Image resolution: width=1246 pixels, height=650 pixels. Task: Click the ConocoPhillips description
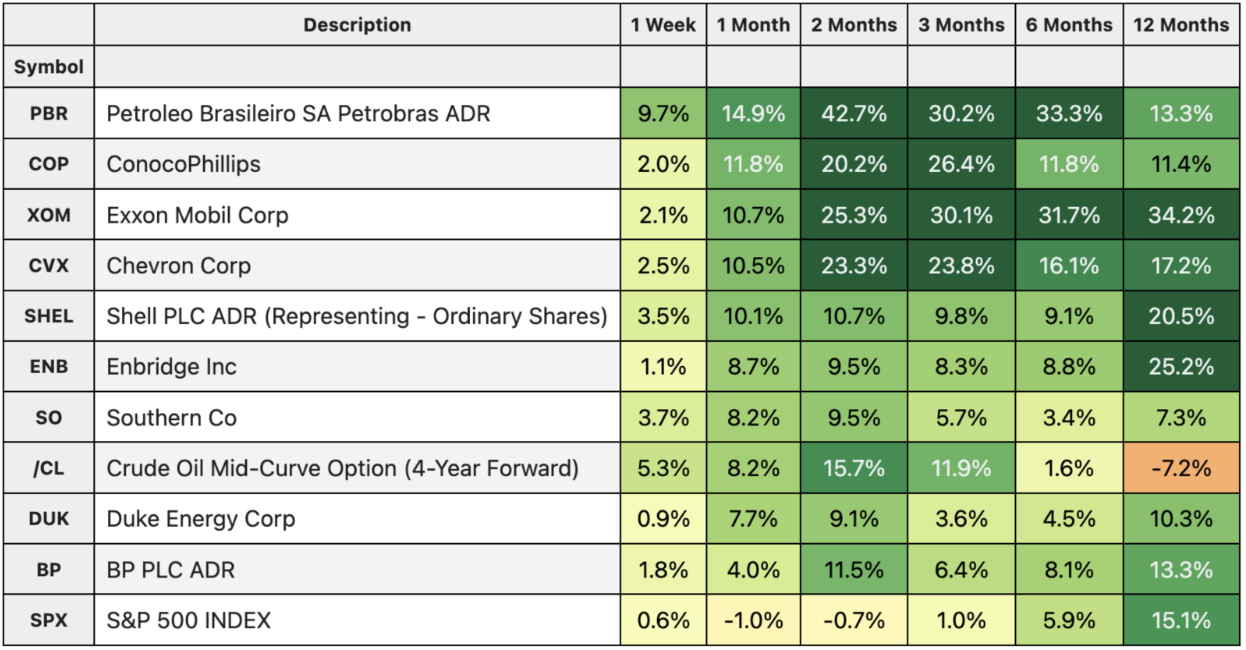coord(183,164)
